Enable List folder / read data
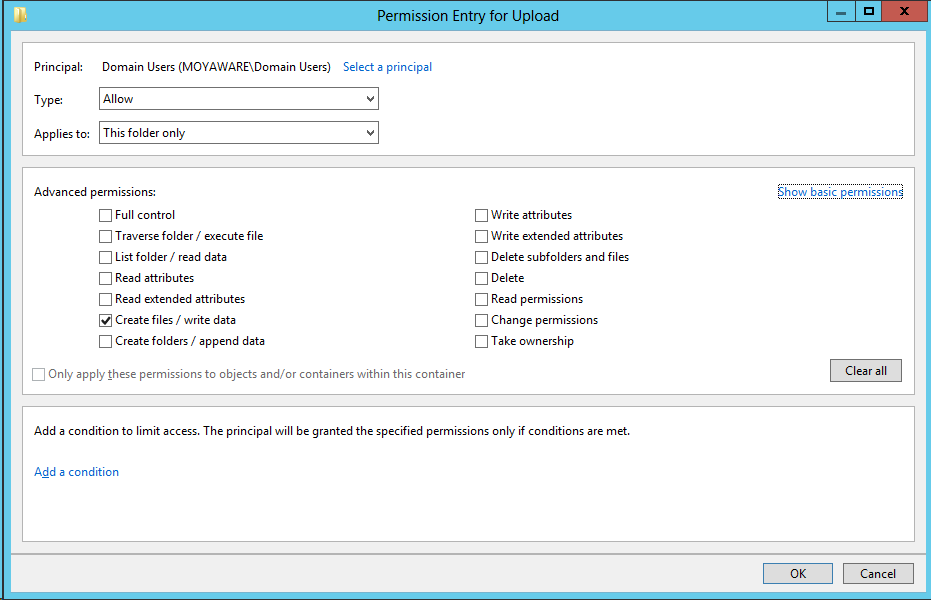The width and height of the screenshot is (931, 600). [x=105, y=257]
